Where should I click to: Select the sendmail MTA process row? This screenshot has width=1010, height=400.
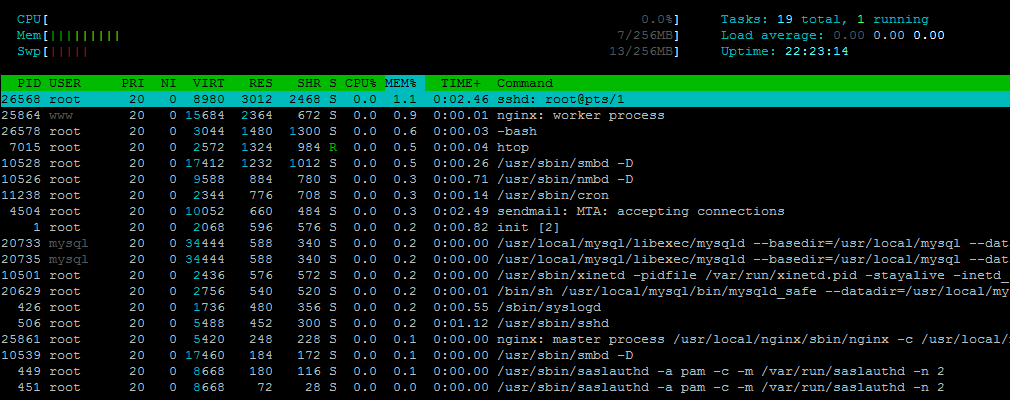tap(505, 211)
